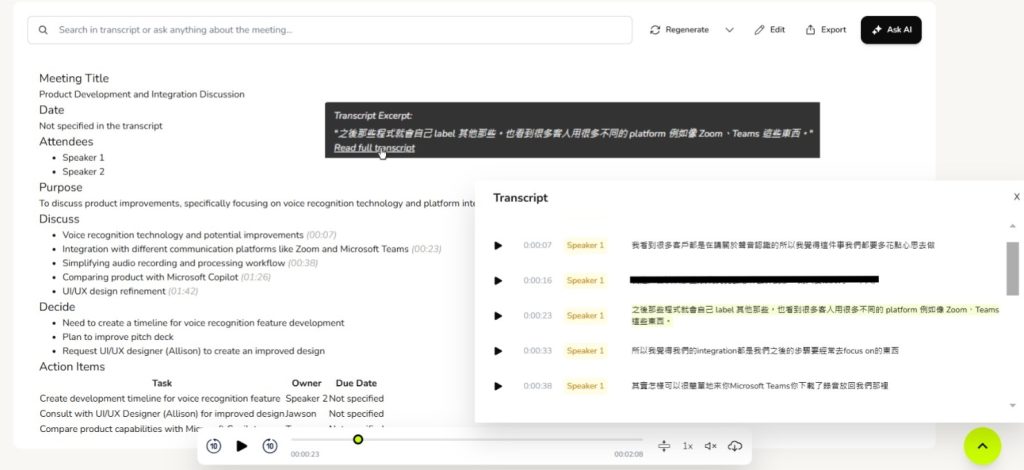This screenshot has height=470, width=1024.
Task: Click 'Plan to improve pitch deck' item
Action: (118, 337)
